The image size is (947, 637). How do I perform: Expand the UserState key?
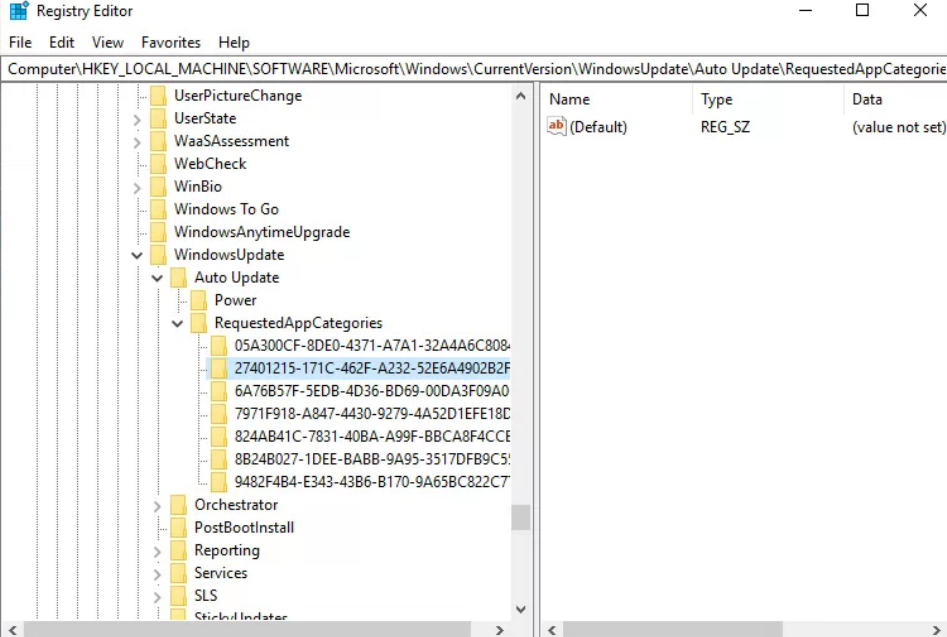[x=137, y=120]
